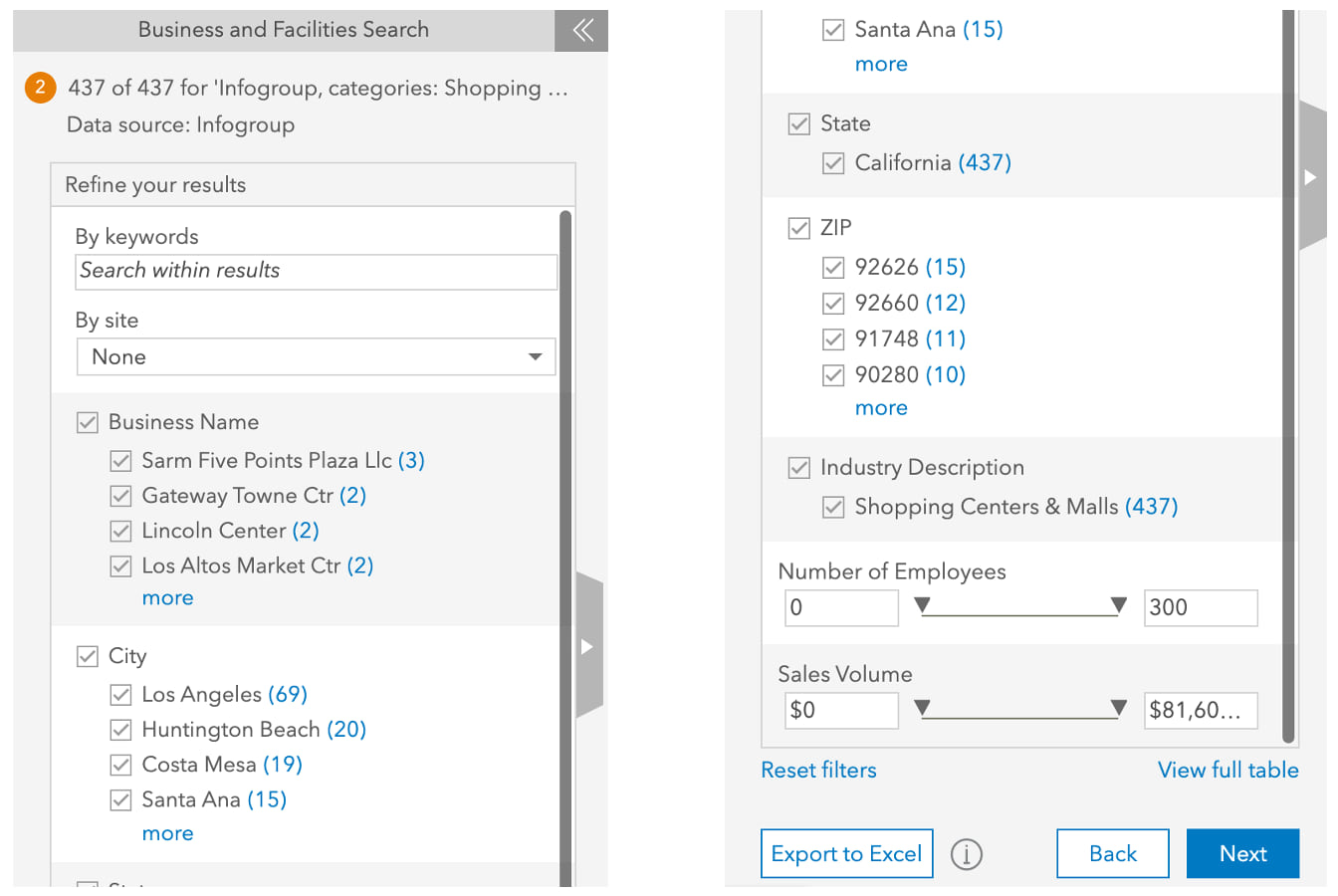
Task: Collapse the Business and Facilities Search panel
Action: pyautogui.click(x=582, y=30)
